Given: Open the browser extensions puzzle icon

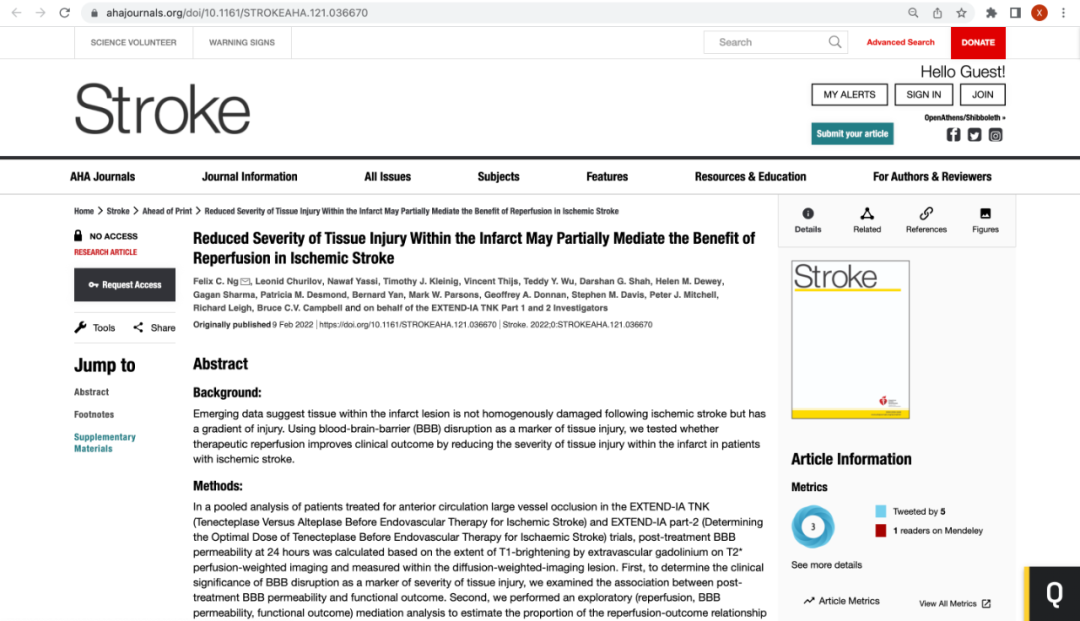Looking at the screenshot, I should click(991, 12).
